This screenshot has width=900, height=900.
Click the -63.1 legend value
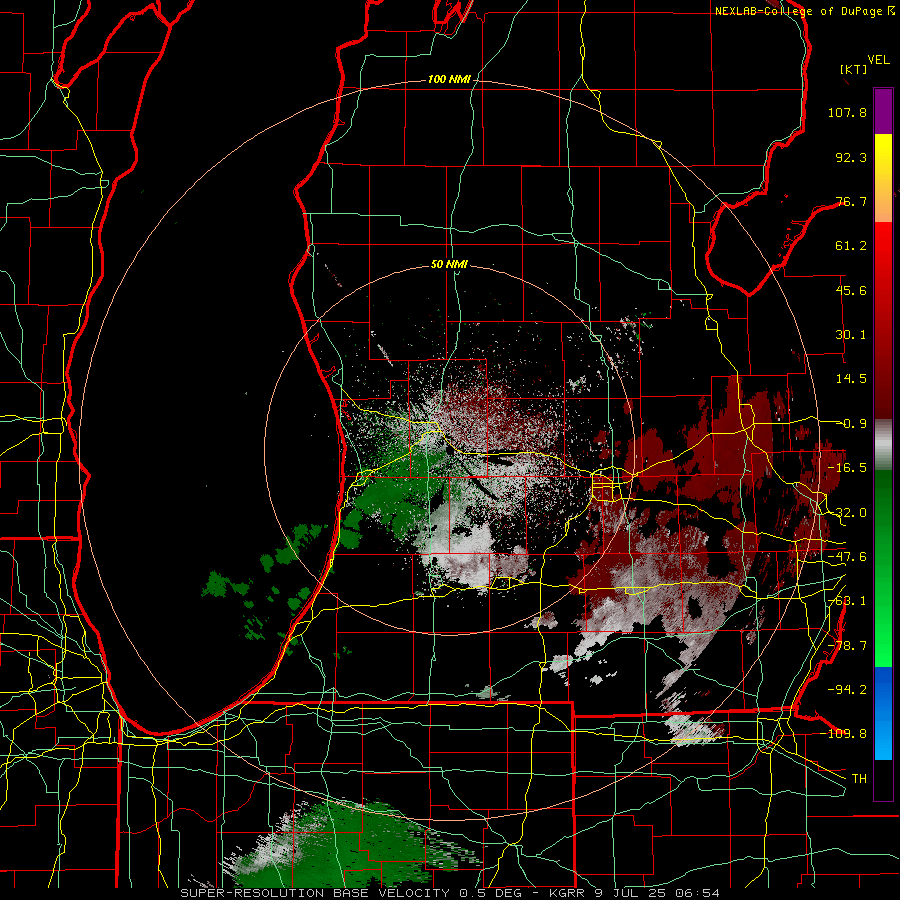click(847, 601)
